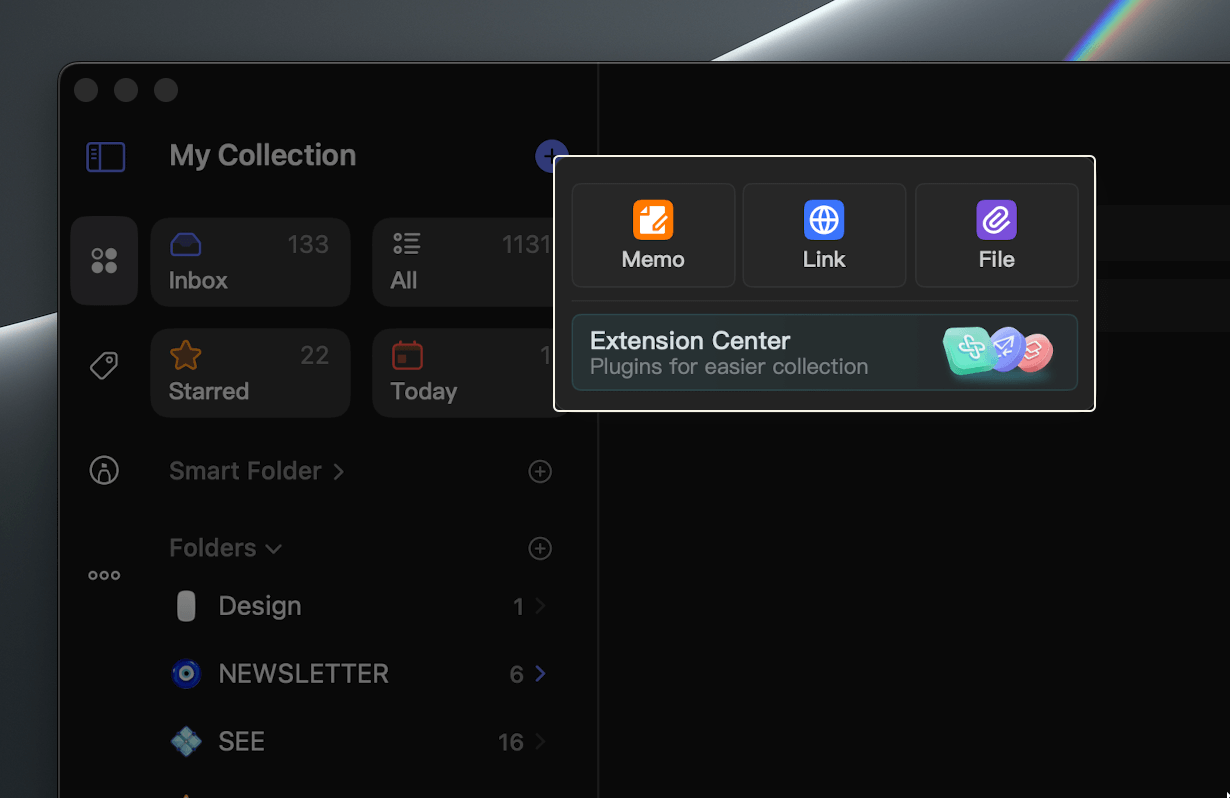This screenshot has width=1230, height=798.
Task: Open the Starred card
Action: (250, 373)
